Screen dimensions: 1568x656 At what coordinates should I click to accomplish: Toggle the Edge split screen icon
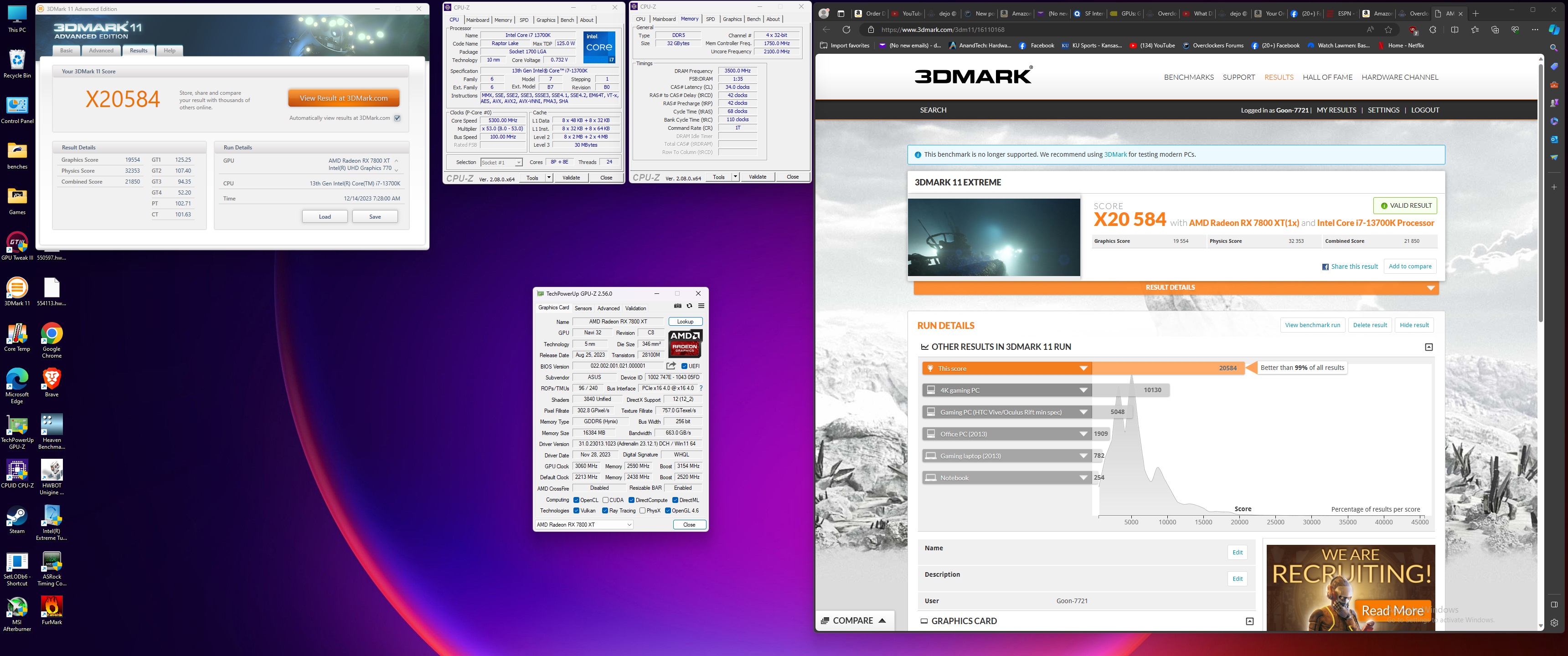coord(1455,29)
